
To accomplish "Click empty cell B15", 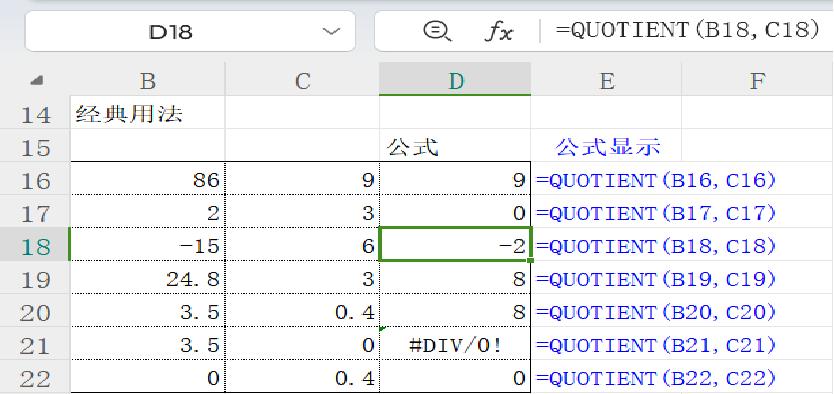I will [147, 146].
